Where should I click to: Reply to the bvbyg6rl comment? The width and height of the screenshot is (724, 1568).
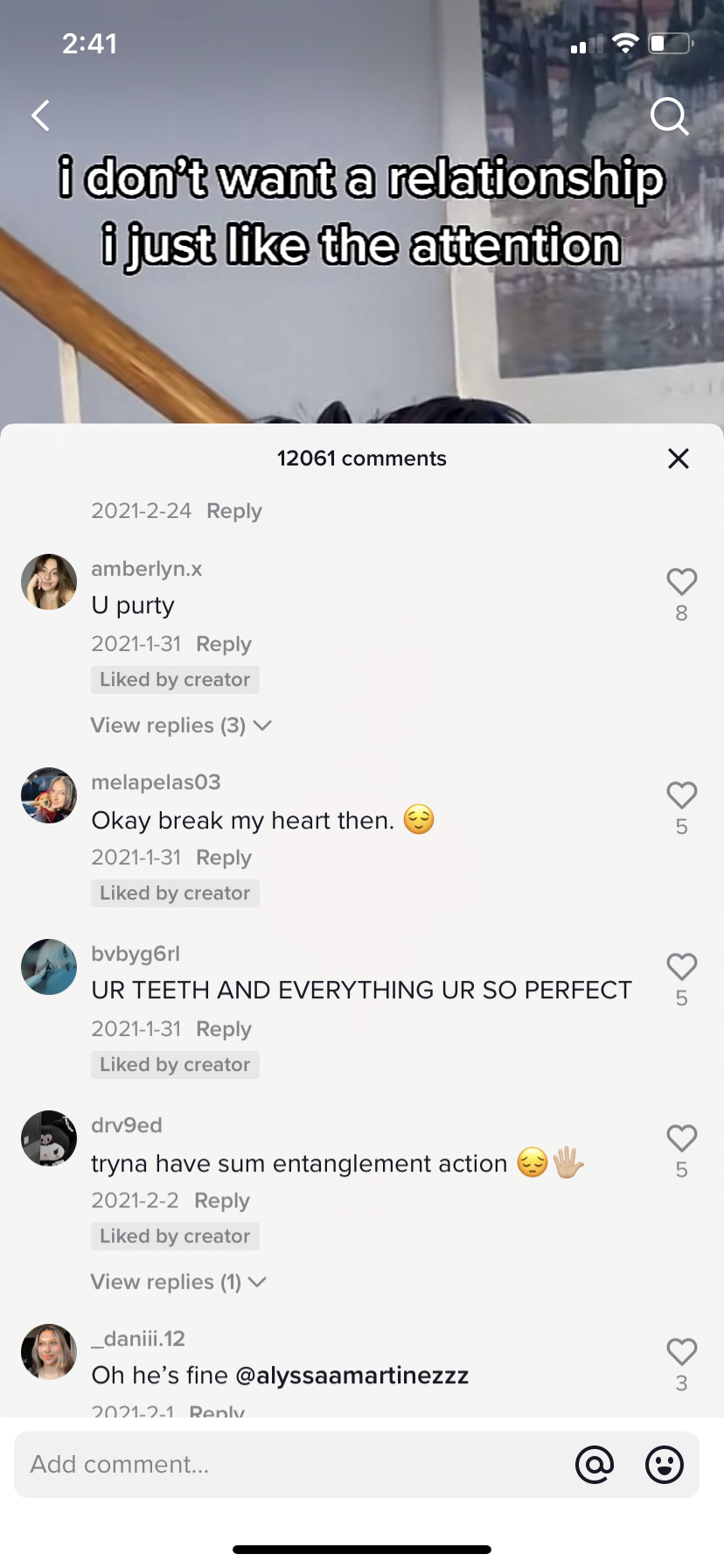click(x=224, y=1029)
